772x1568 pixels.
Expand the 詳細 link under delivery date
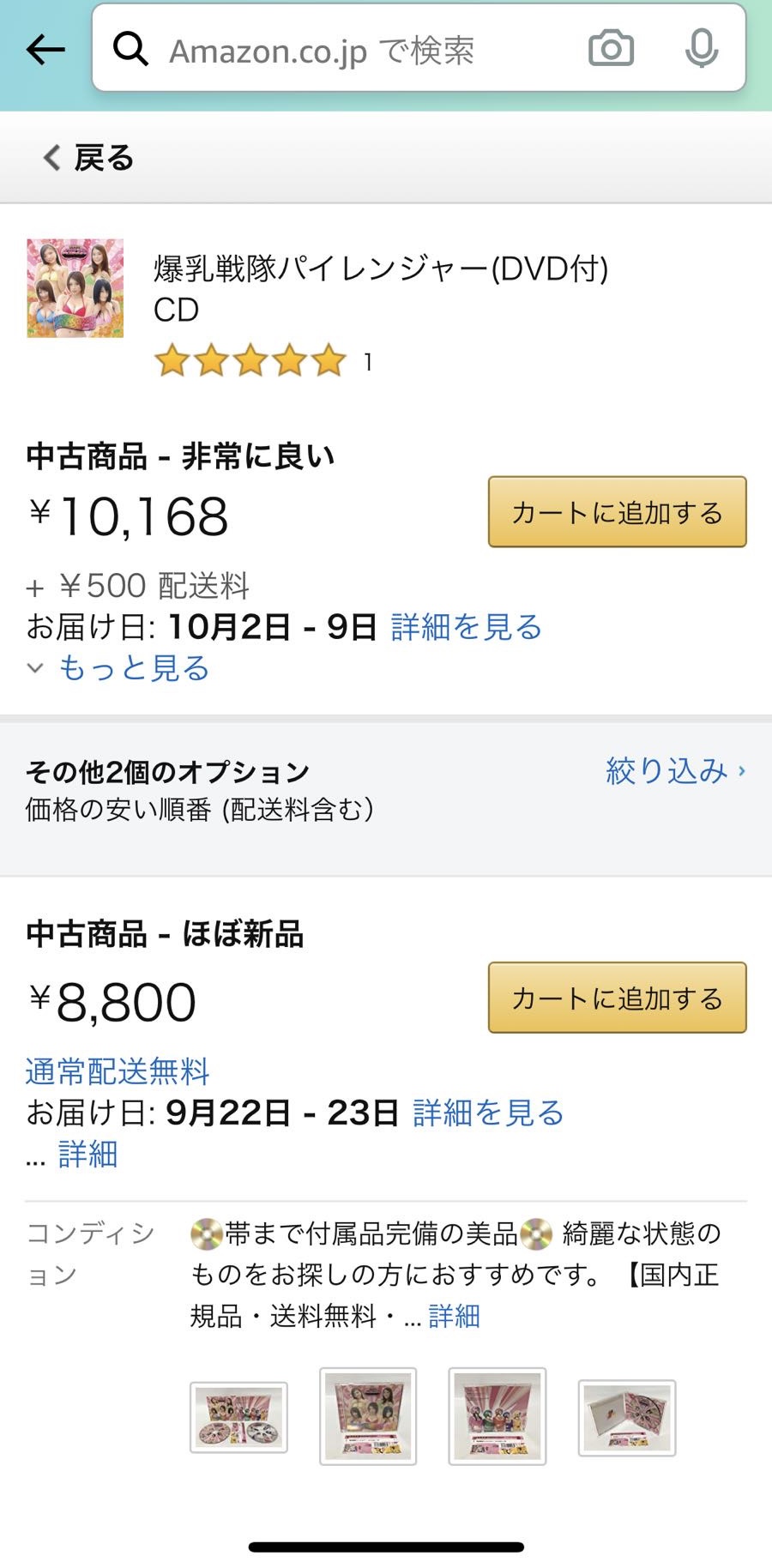(x=87, y=1155)
